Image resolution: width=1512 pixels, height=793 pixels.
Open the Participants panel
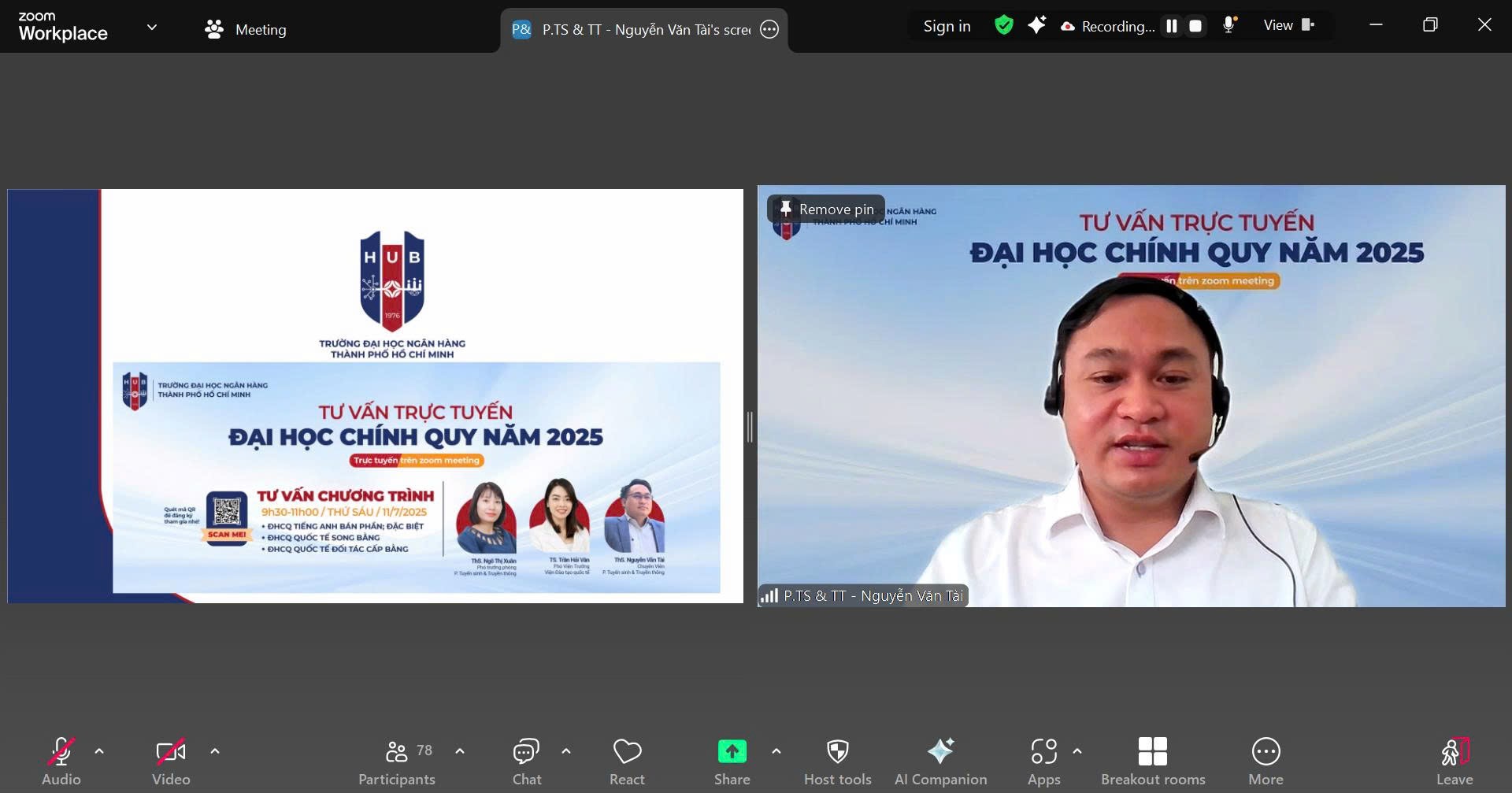tap(398, 761)
